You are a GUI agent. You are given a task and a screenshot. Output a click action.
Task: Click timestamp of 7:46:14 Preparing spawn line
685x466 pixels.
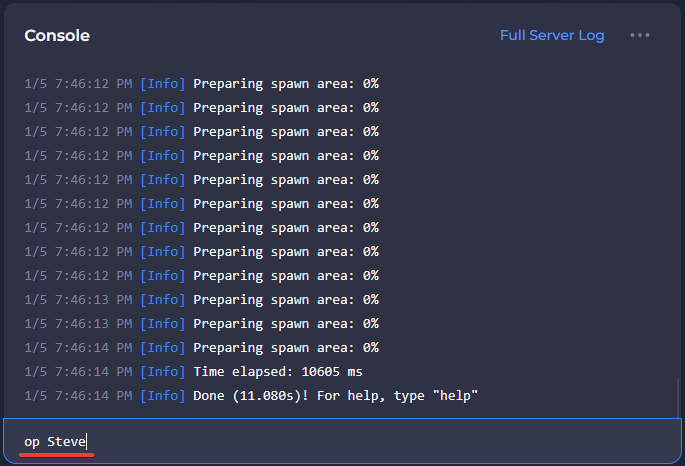coord(78,348)
